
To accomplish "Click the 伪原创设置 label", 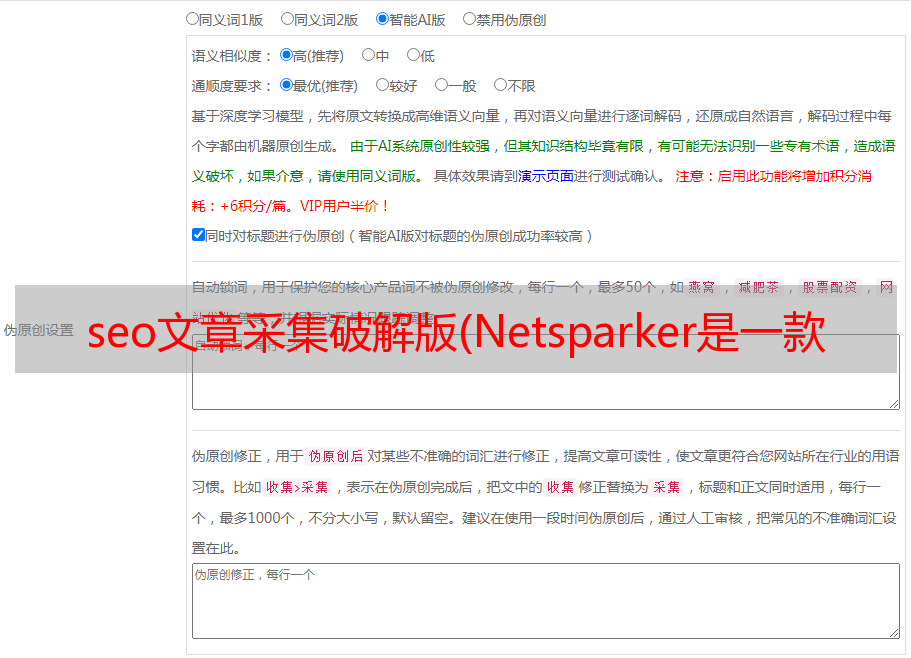I will click(x=39, y=330).
